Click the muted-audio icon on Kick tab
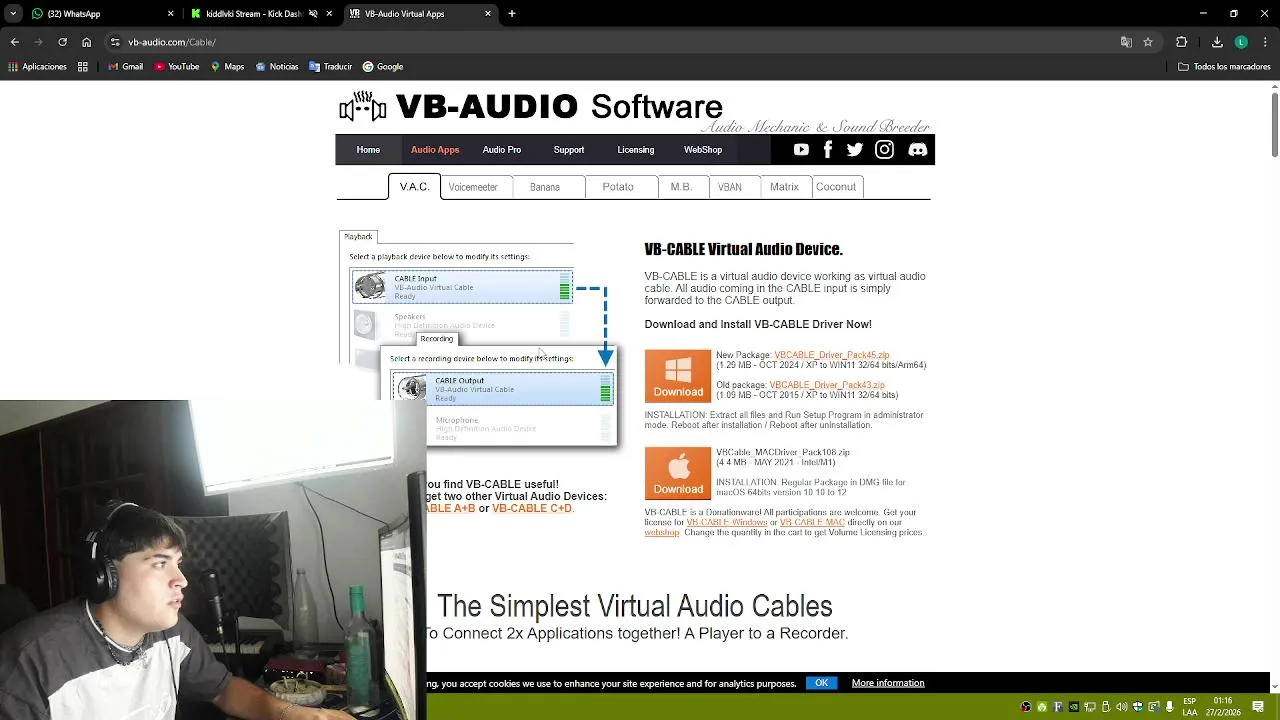 [x=313, y=14]
